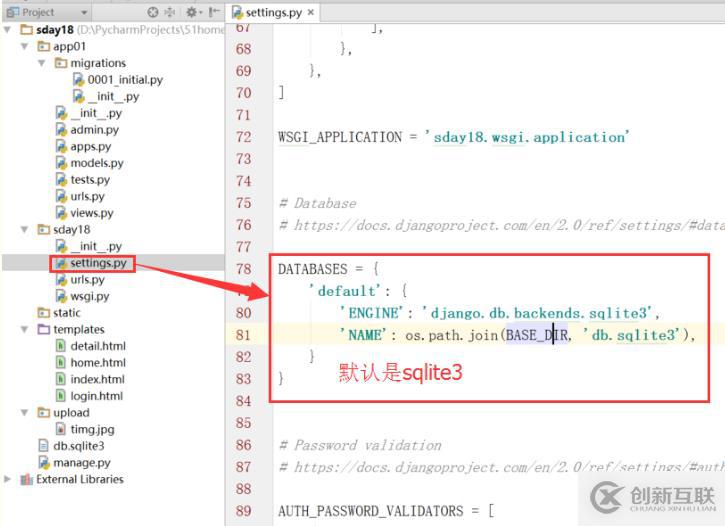The width and height of the screenshot is (725, 526).
Task: Click the scroll-from-source target icon
Action: click(153, 12)
